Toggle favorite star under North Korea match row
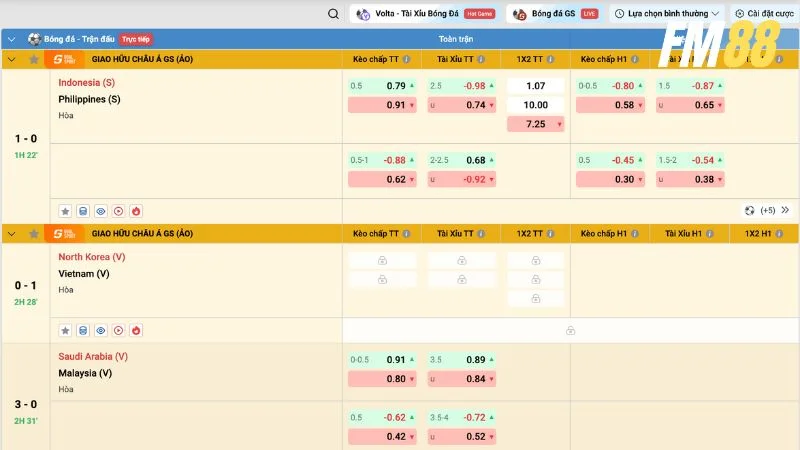This screenshot has width=800, height=450. coord(65,330)
